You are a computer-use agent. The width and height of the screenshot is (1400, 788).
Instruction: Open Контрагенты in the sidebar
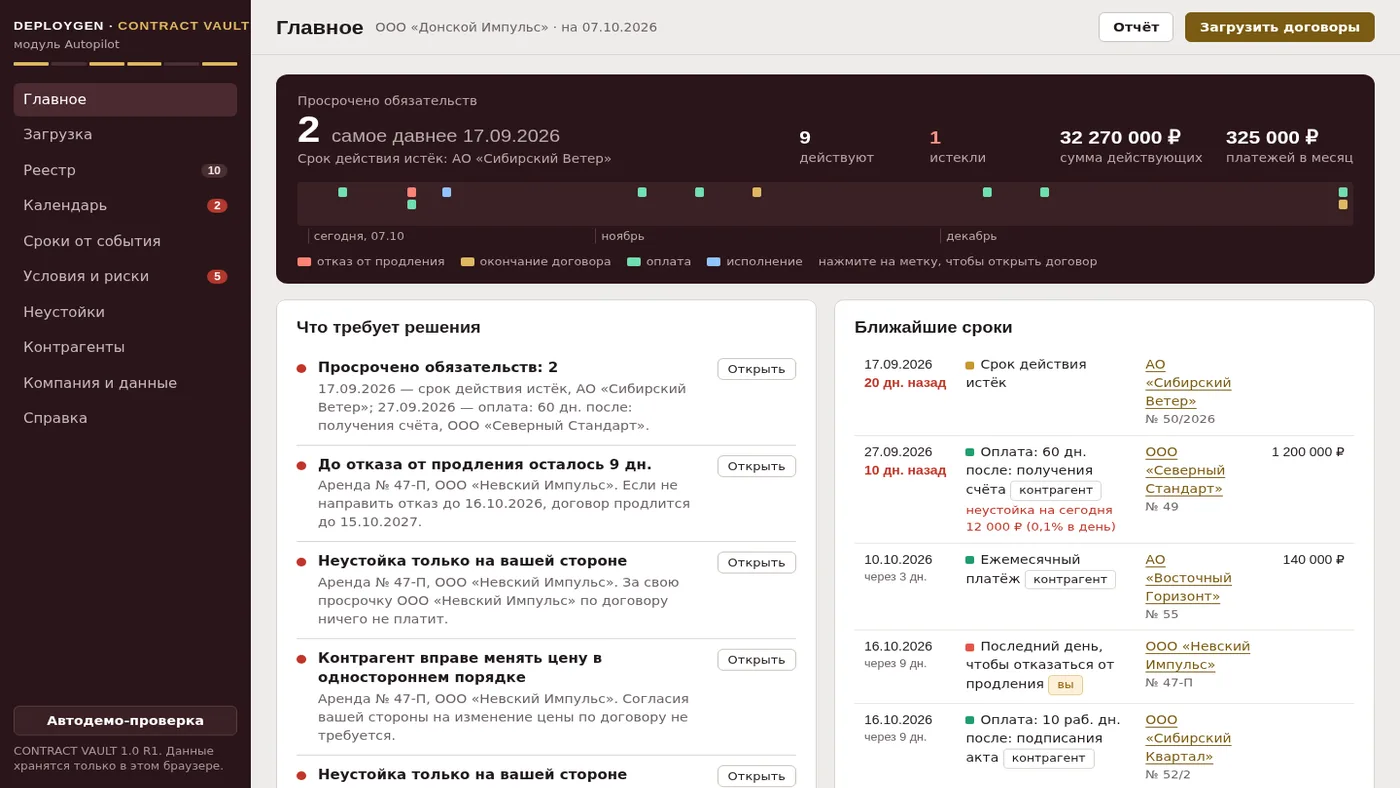click(125, 347)
